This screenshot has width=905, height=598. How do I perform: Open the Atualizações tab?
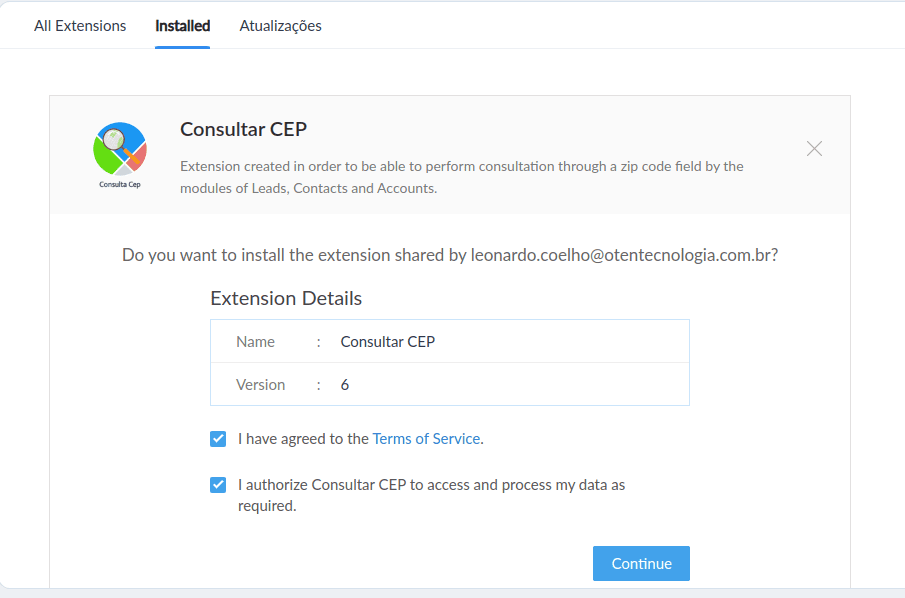[281, 26]
